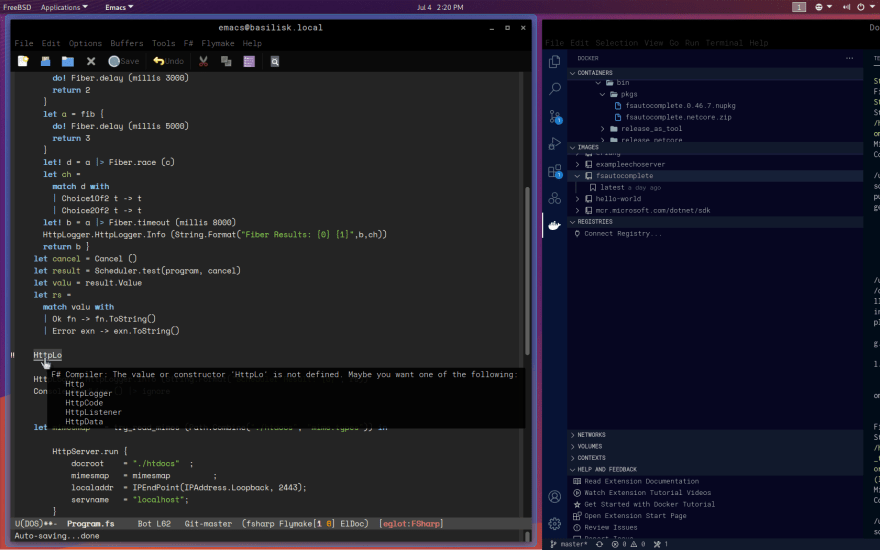Viewport: 880px width, 550px height.
Task: Expand the release_as_tool folder
Action: 603,129
